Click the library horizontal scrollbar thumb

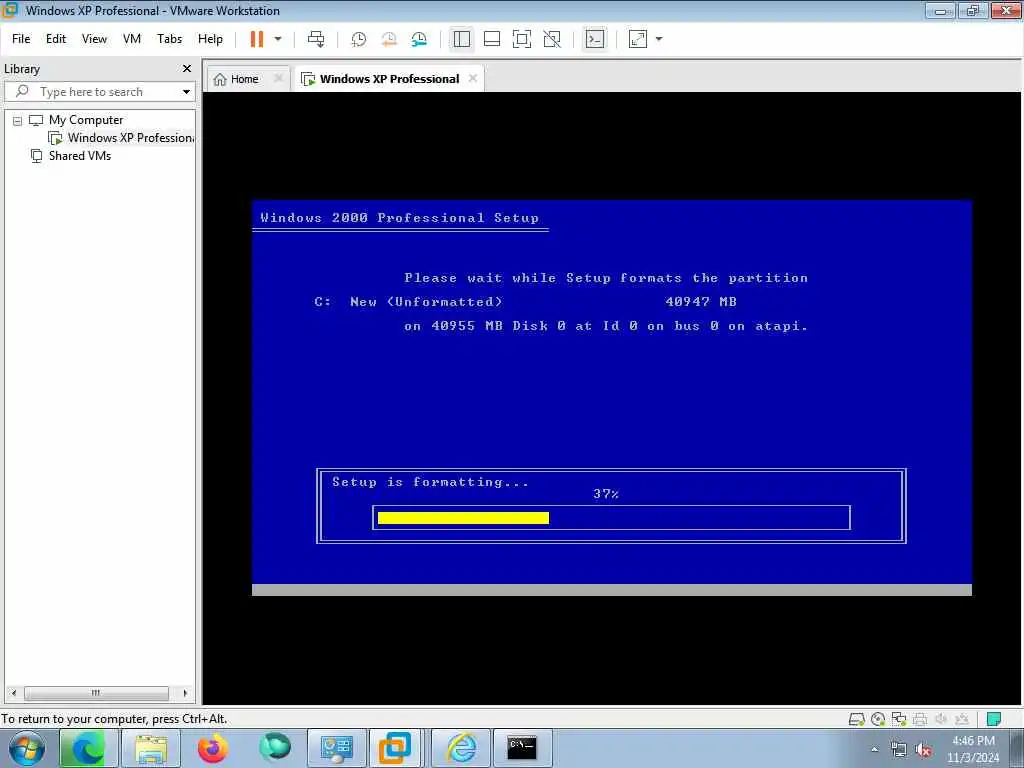click(96, 693)
